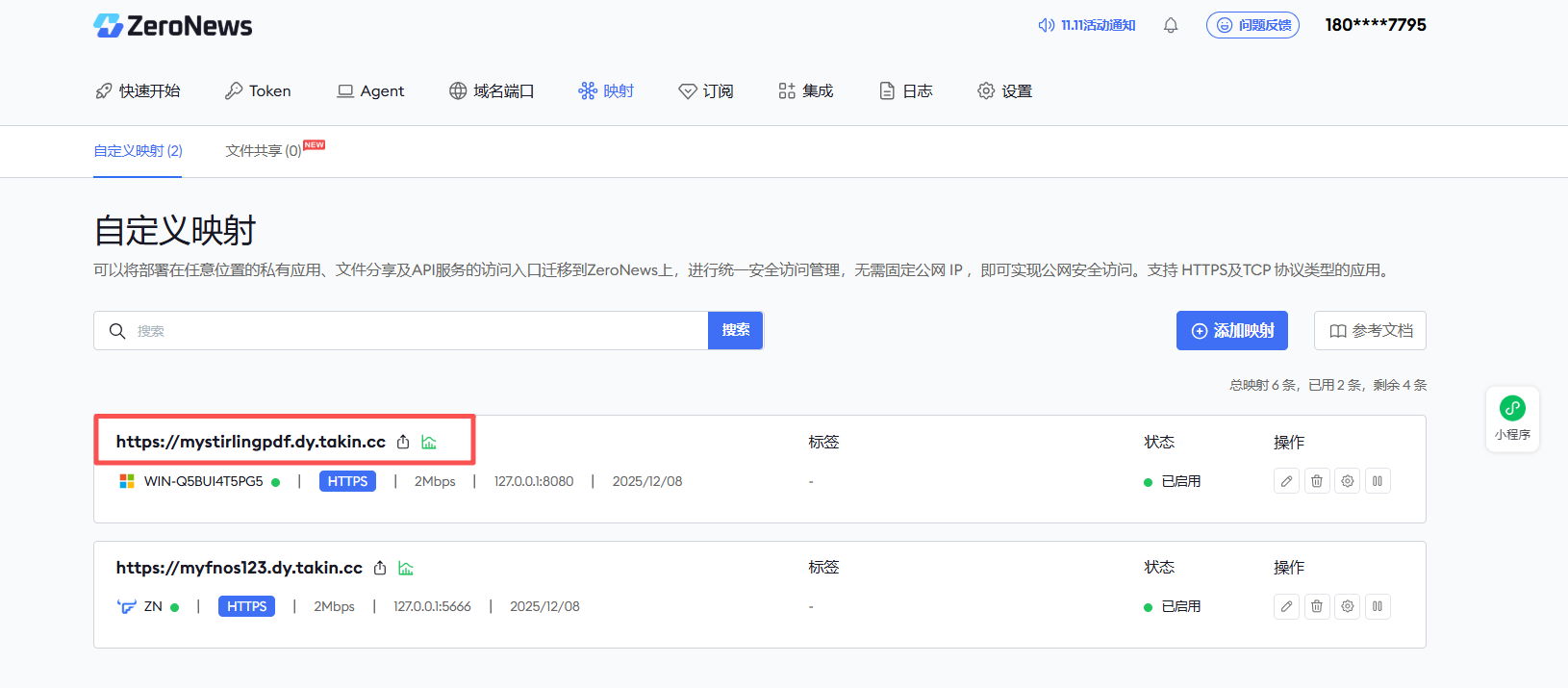Open the https://mystirlingpdf.dy.takin.cc link

click(250, 442)
